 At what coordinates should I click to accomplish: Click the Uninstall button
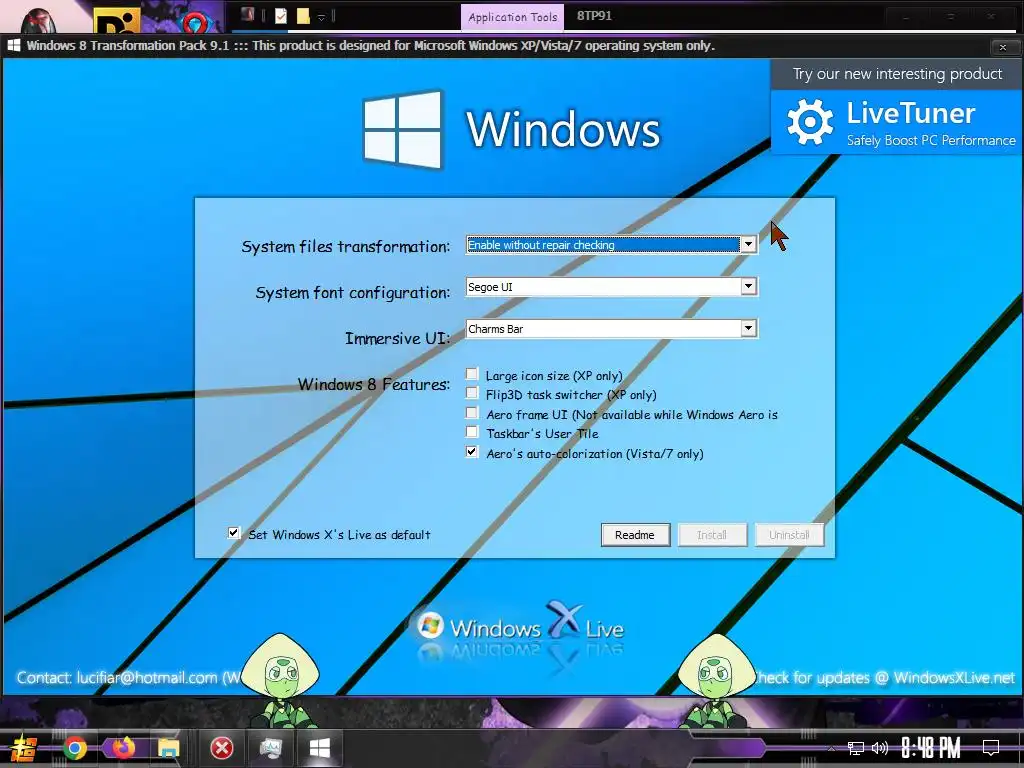pos(789,535)
